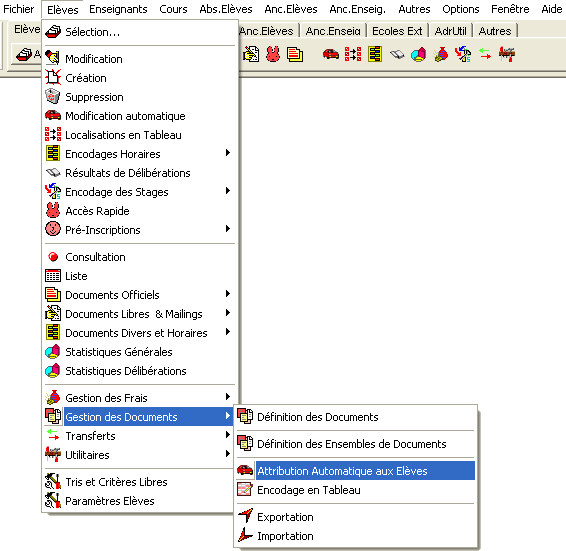Screen dimensions: 566x551
Task: Click the localisation table toolbar icon
Action: click(x=353, y=54)
